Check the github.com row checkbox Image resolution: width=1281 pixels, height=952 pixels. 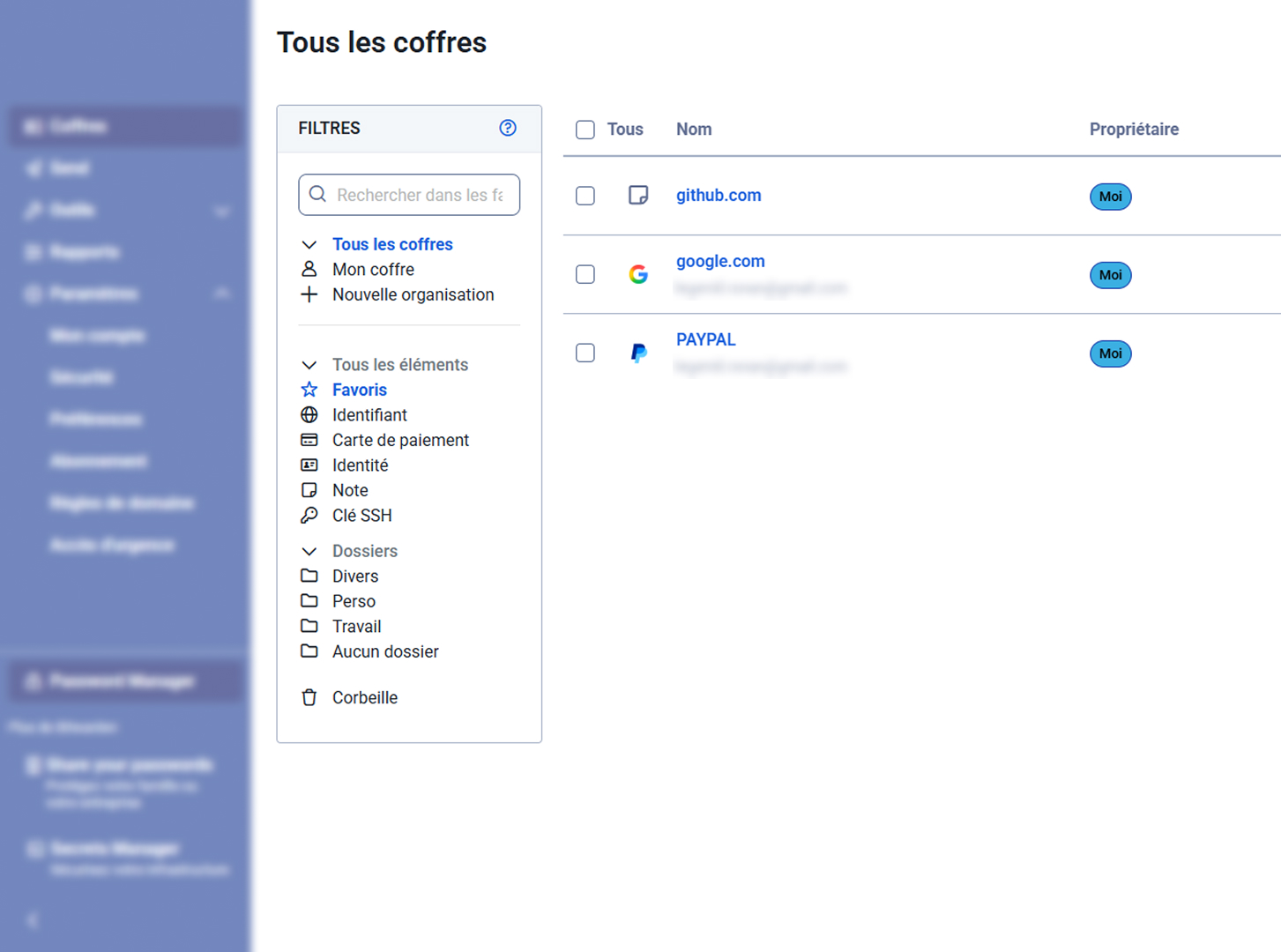coord(585,196)
